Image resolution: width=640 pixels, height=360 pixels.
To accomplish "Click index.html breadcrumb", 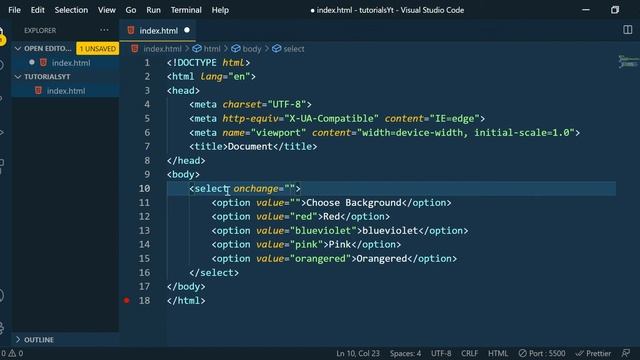I will [162, 49].
